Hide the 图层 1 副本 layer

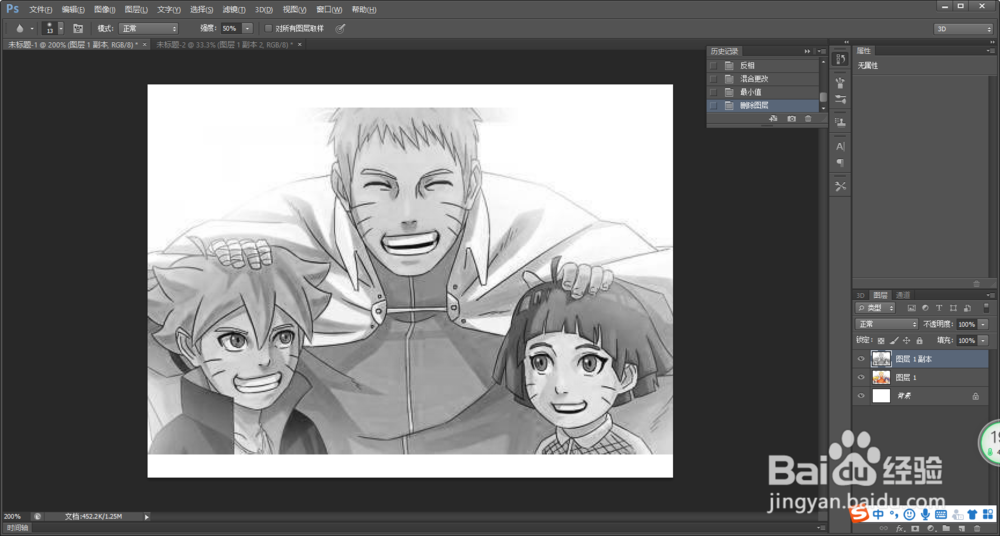pos(861,359)
